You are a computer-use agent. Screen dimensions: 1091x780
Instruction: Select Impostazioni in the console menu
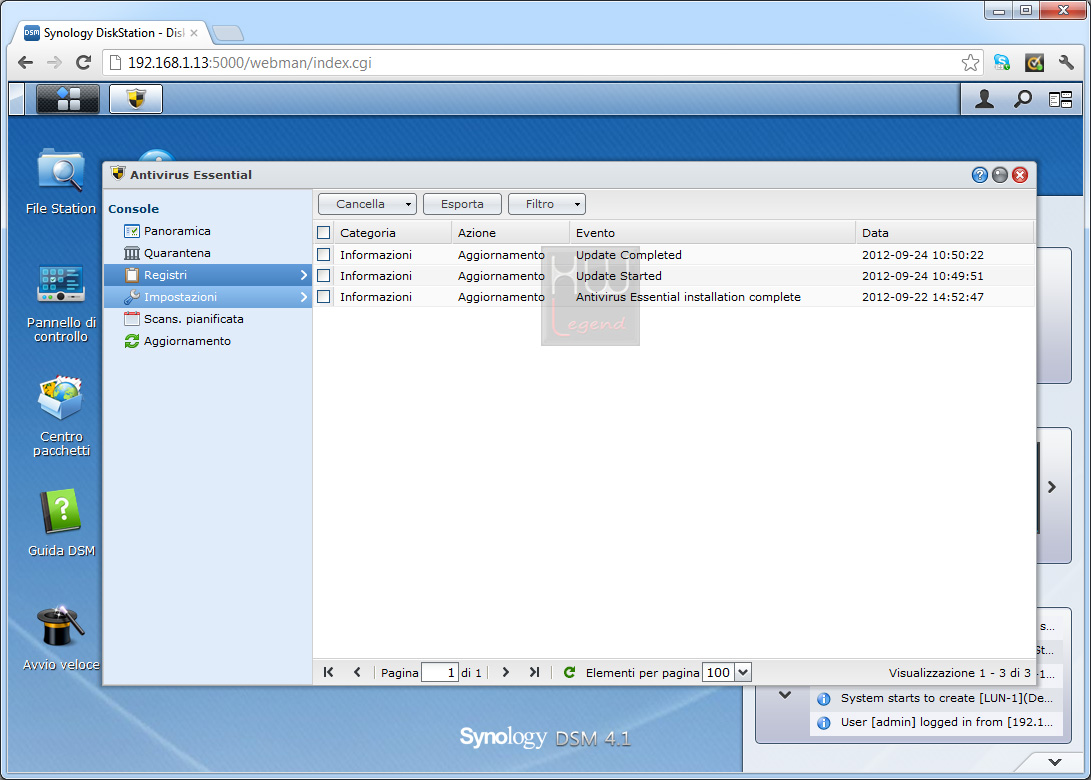[207, 297]
